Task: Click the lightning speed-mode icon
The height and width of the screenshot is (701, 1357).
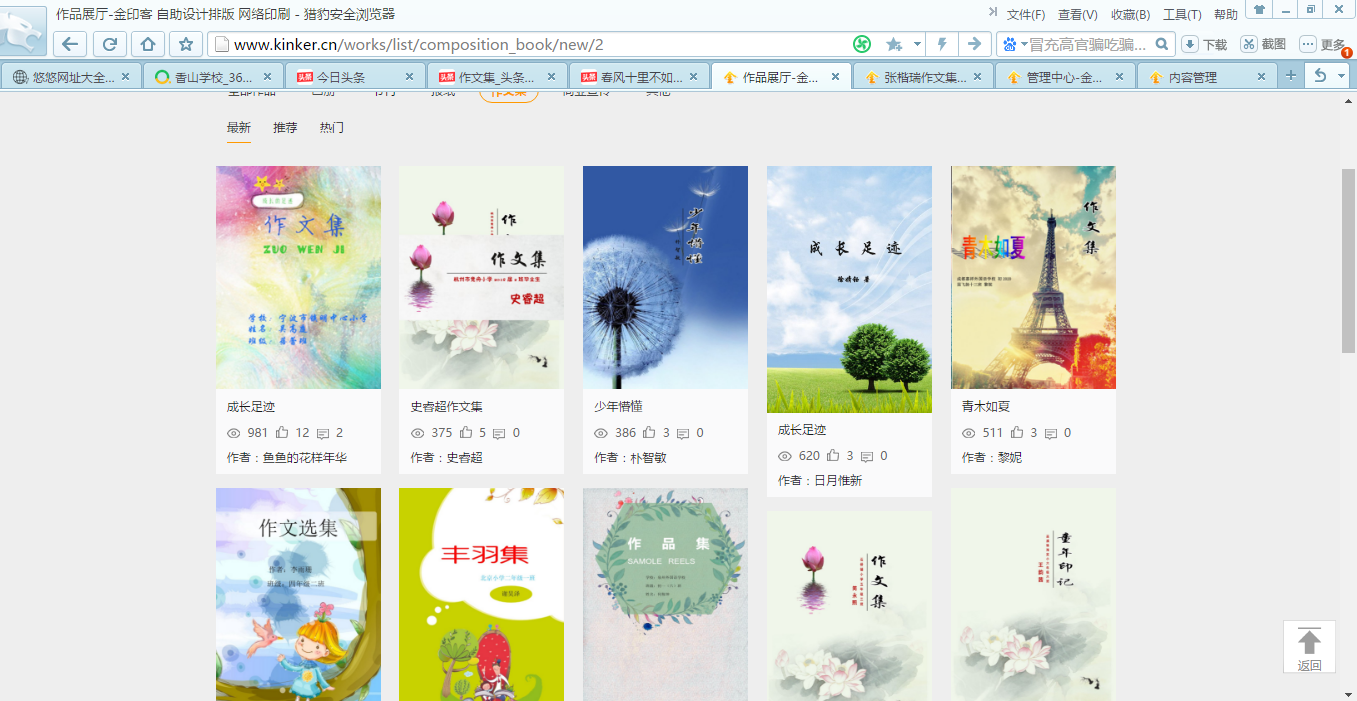Action: 941,44
